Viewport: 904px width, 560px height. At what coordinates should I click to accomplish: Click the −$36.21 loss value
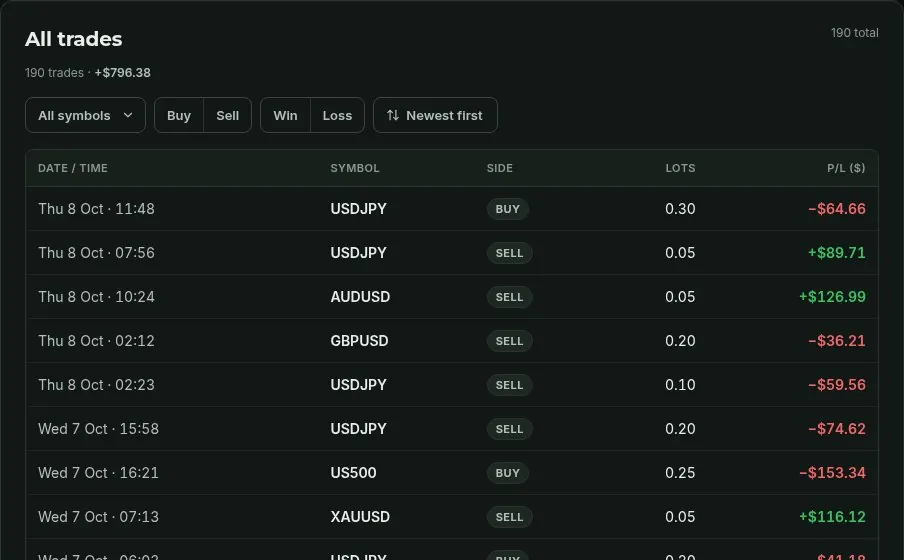click(837, 341)
